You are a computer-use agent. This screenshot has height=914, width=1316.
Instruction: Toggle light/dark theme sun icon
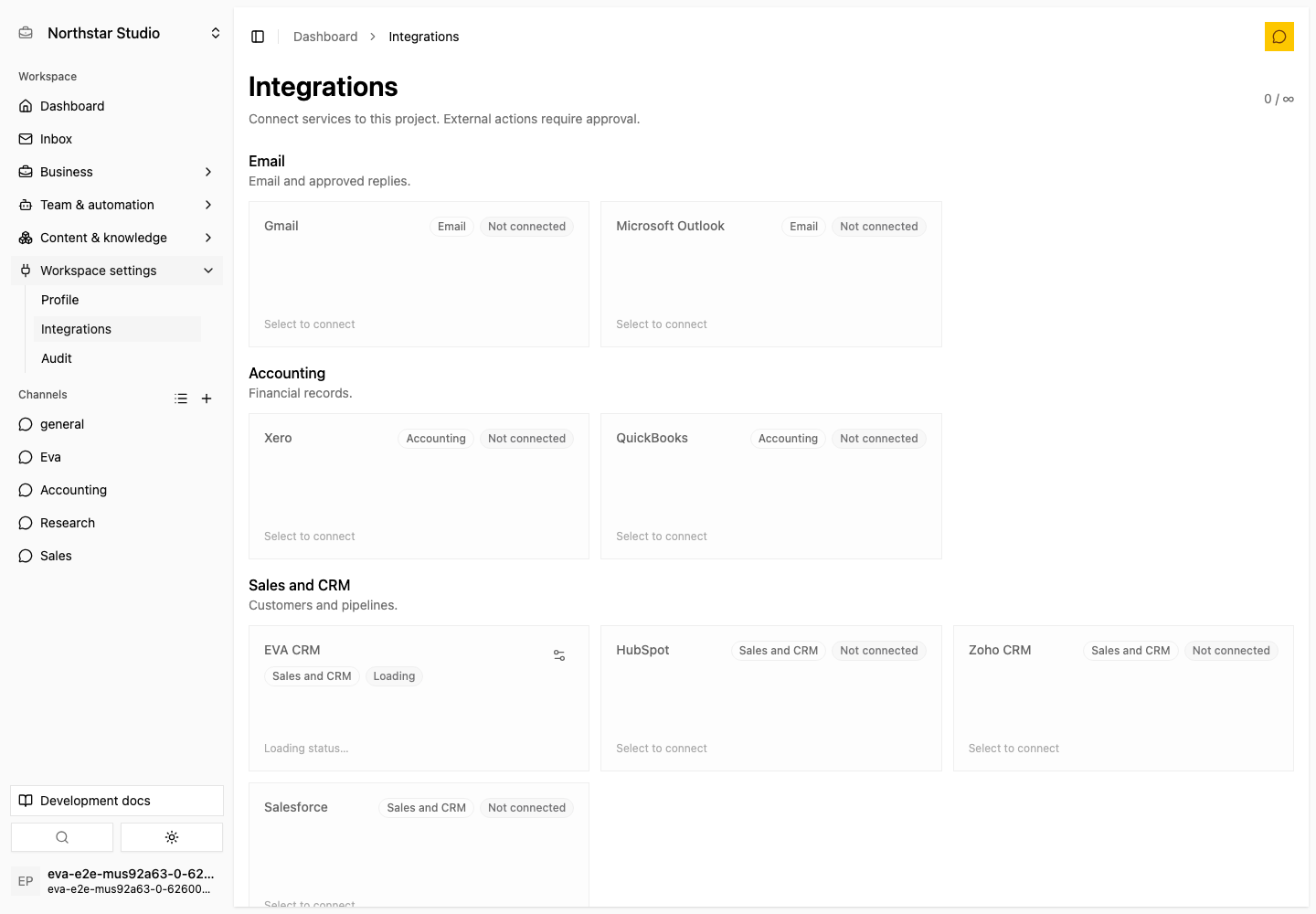click(172, 837)
